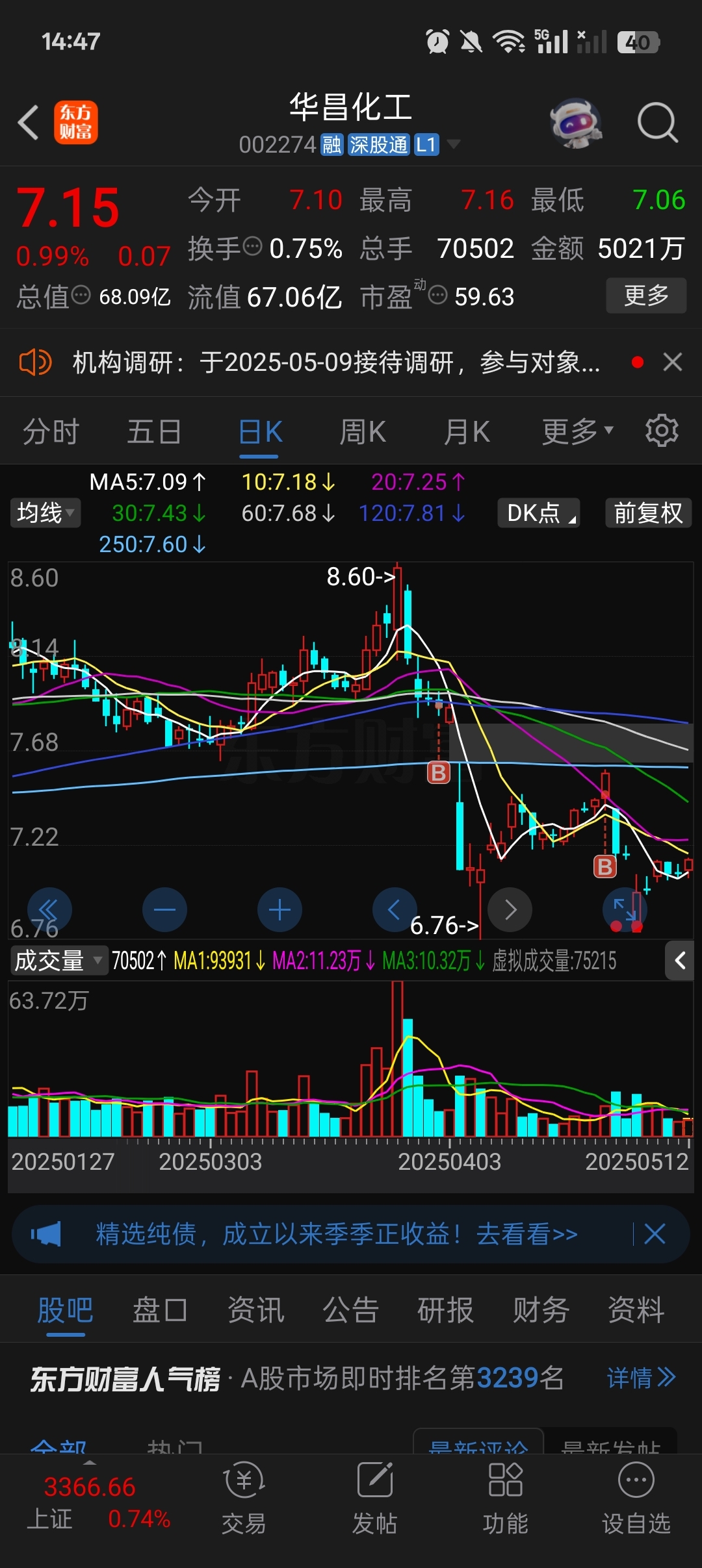Tap the 融 margin trading badge

click(332, 144)
